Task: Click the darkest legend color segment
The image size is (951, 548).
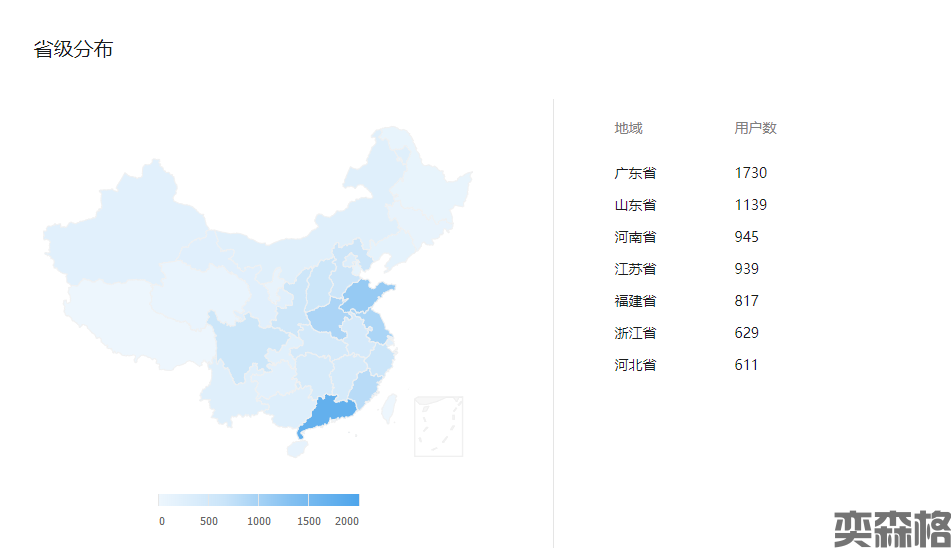Action: pos(334,500)
